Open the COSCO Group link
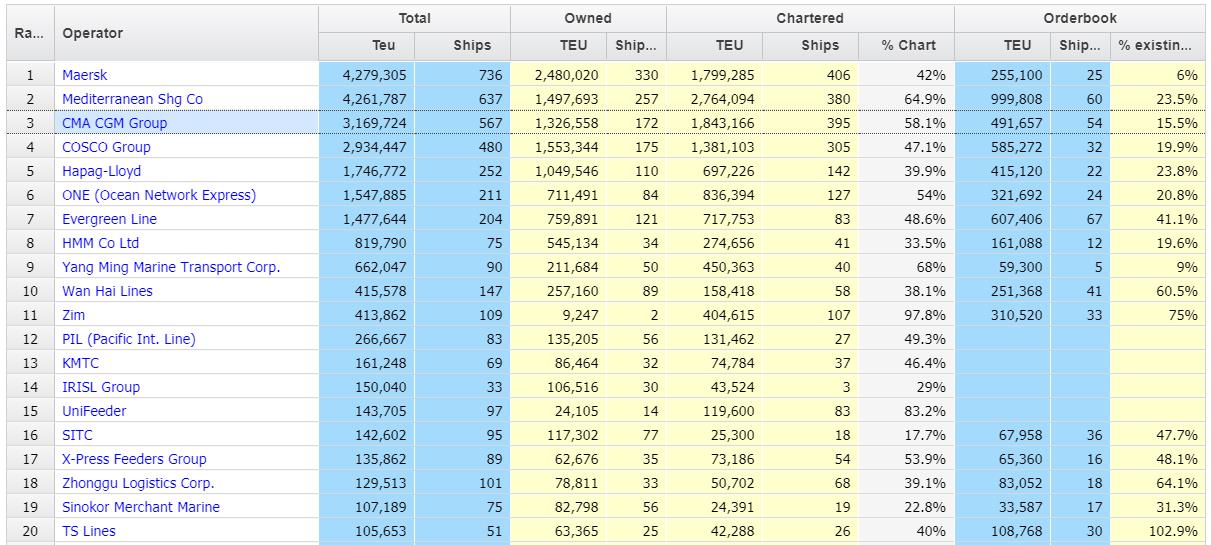Viewport: 1211px width, 545px height. [x=106, y=147]
